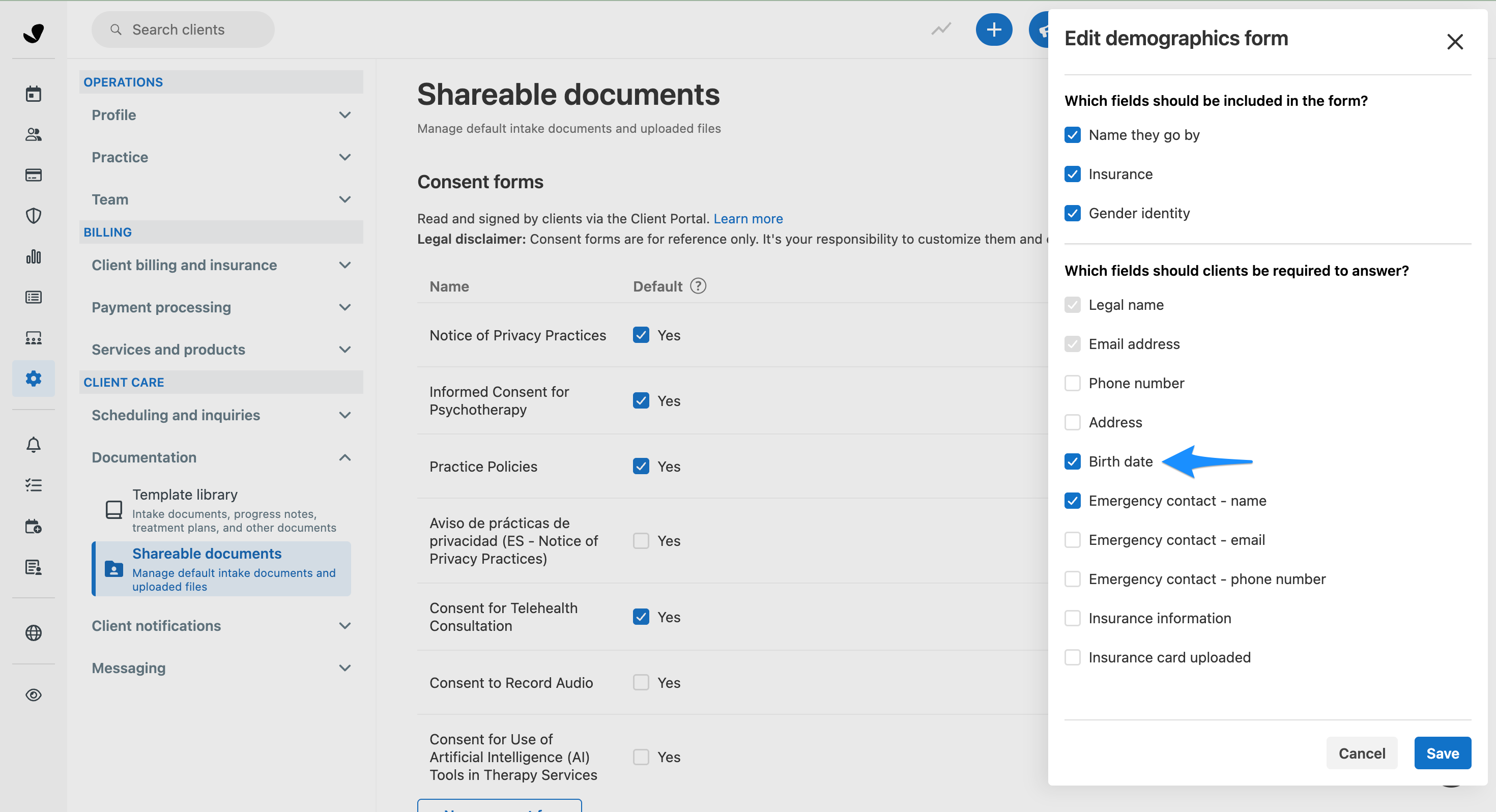Expand Client billing and insurance chevron

(345, 265)
